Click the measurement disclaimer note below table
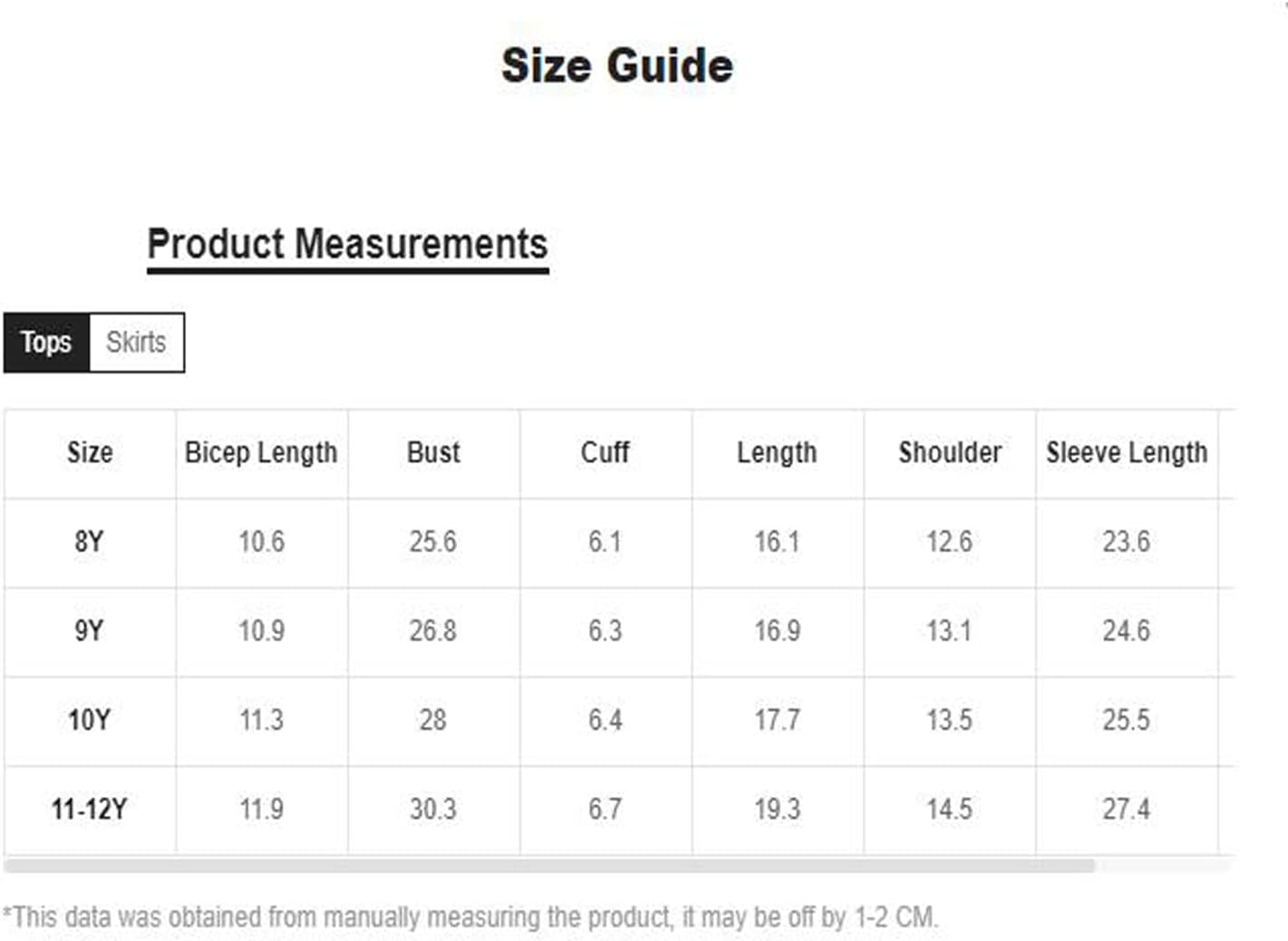Viewport: 1288px width, 941px height. point(470,917)
